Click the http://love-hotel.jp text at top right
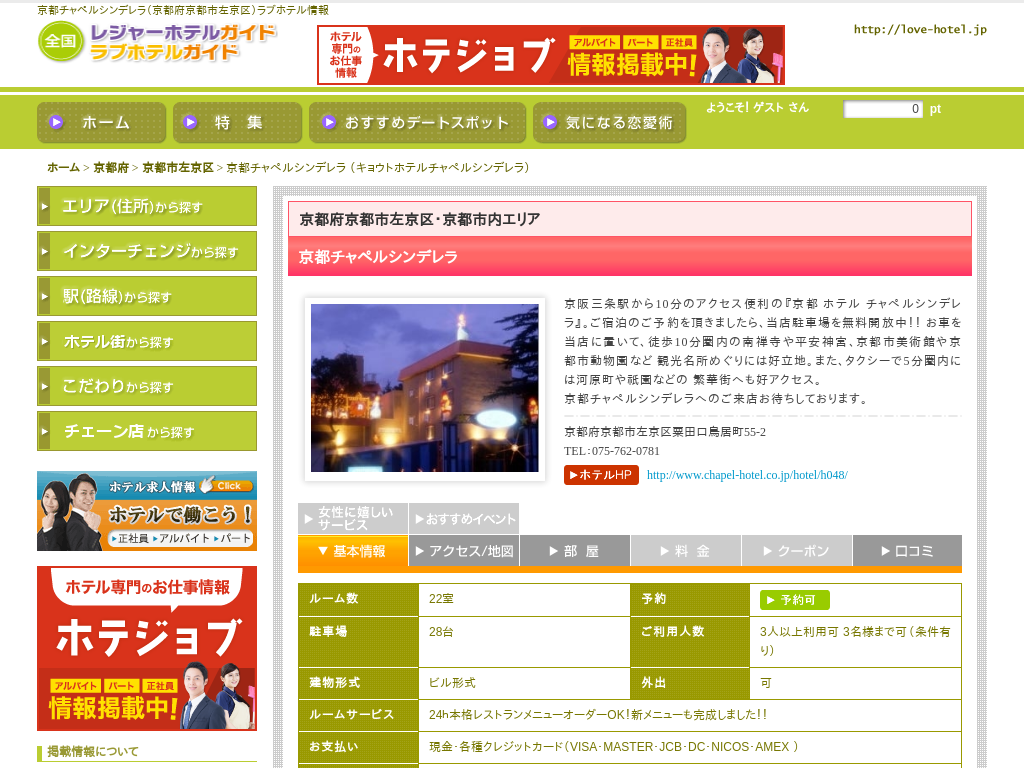 click(920, 29)
